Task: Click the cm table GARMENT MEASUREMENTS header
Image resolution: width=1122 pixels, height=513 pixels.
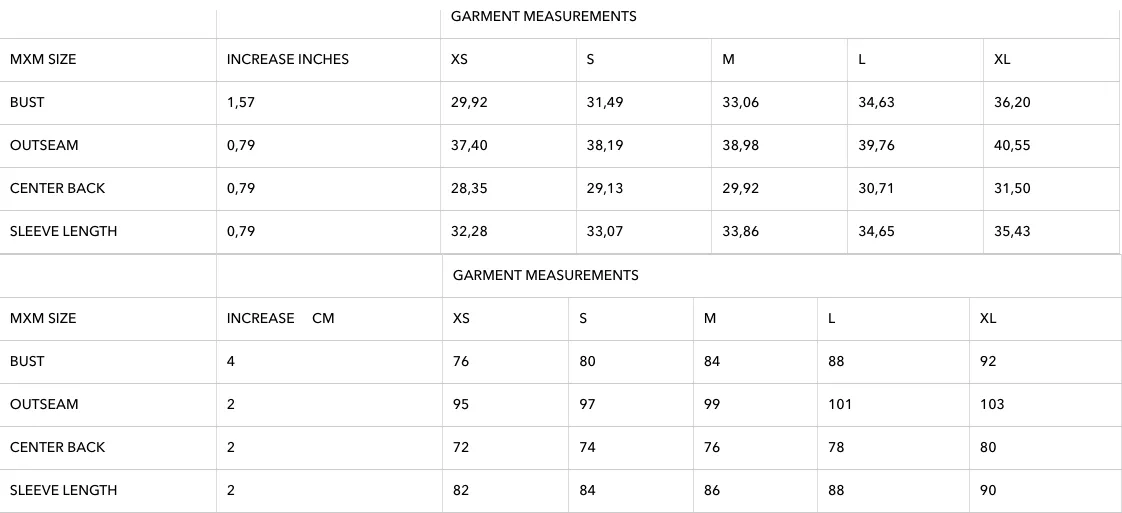Action: pyautogui.click(x=545, y=275)
